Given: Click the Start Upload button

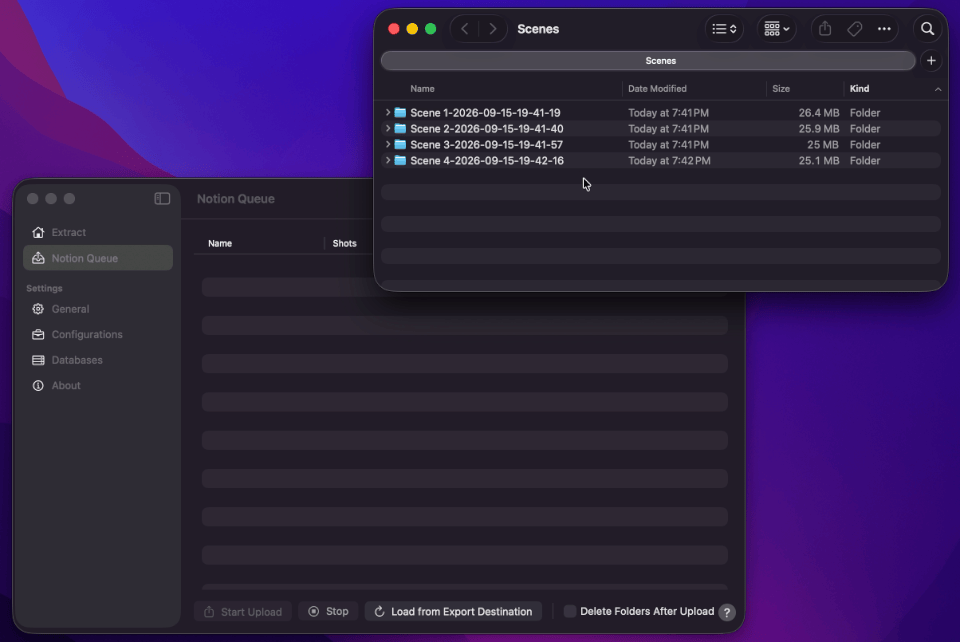Looking at the screenshot, I should pyautogui.click(x=243, y=611).
